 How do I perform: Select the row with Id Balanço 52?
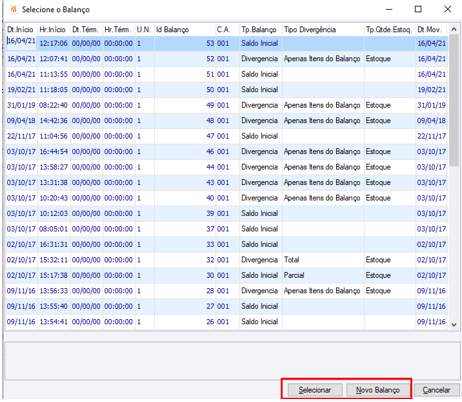tap(227, 59)
